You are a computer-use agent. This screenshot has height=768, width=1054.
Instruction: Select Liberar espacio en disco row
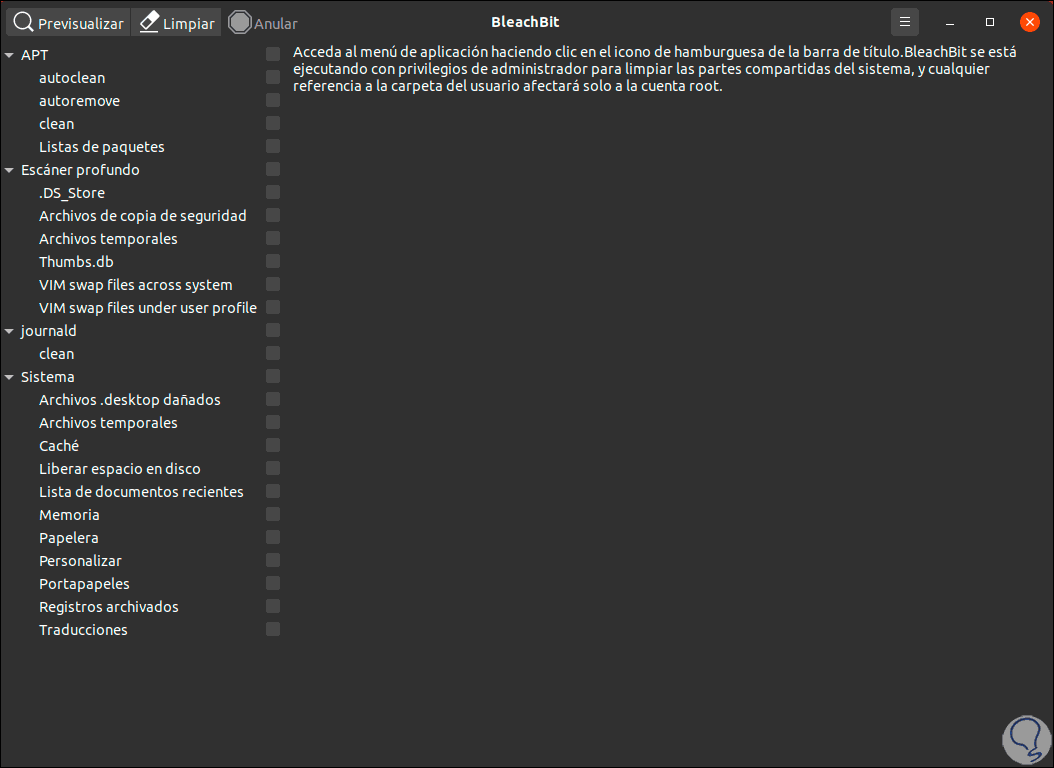tap(120, 469)
